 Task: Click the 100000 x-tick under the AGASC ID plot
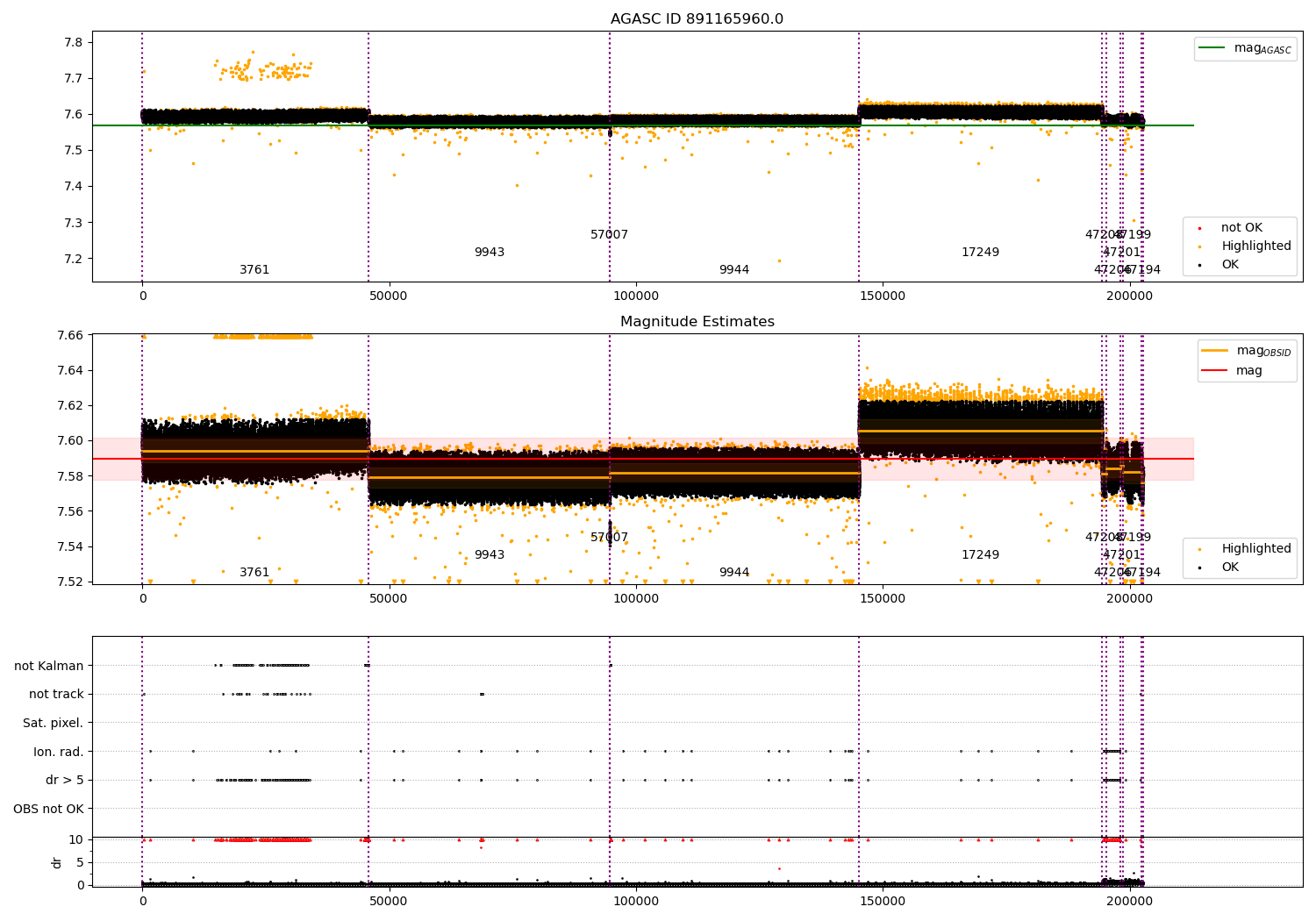point(635,296)
